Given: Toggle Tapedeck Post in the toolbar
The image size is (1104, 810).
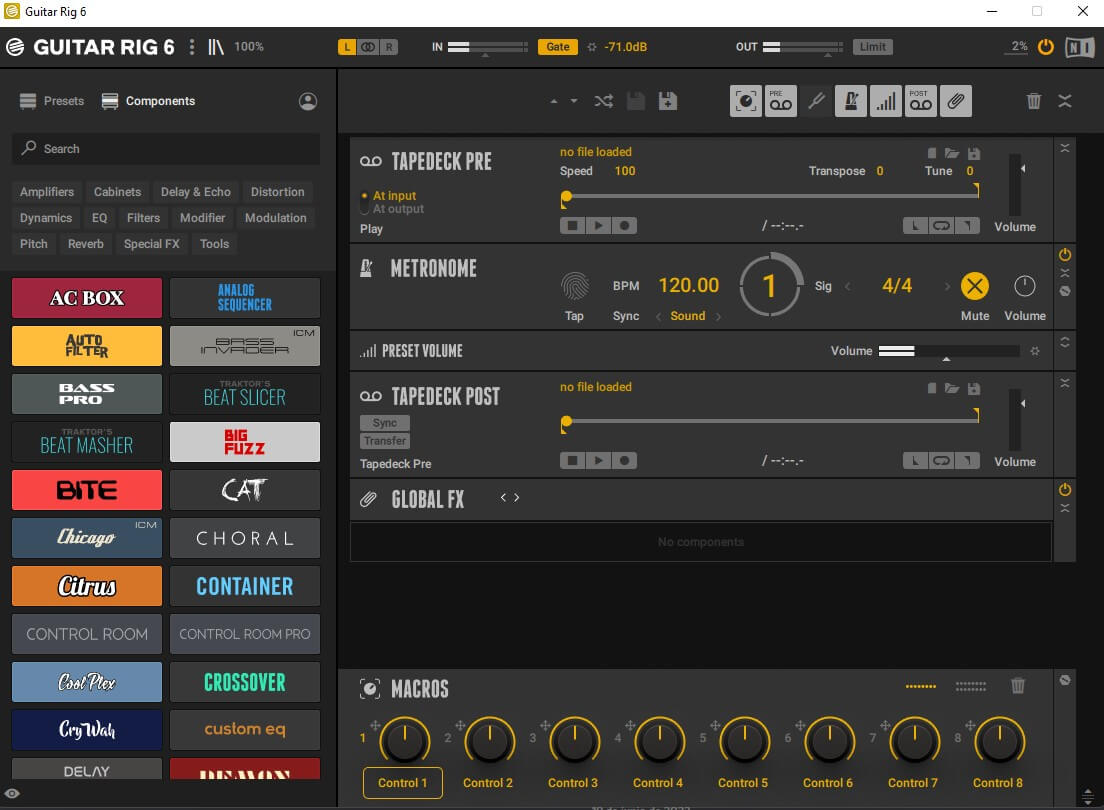Looking at the screenshot, I should pyautogui.click(x=920, y=101).
